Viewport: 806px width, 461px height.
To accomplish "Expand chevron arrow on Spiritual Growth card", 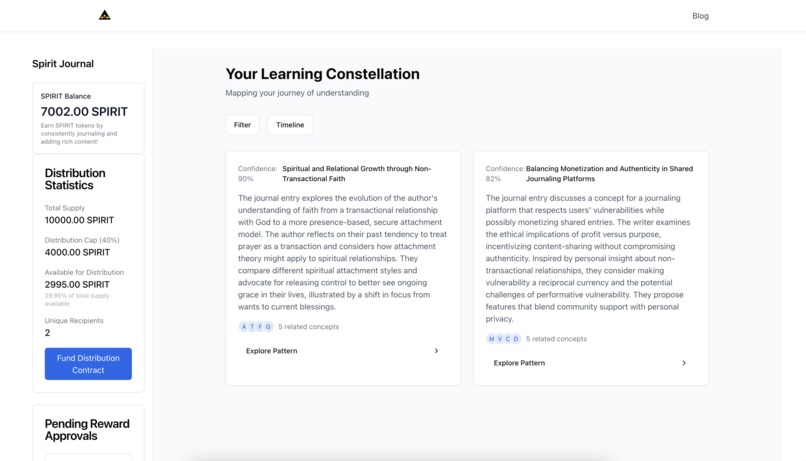I will point(436,351).
